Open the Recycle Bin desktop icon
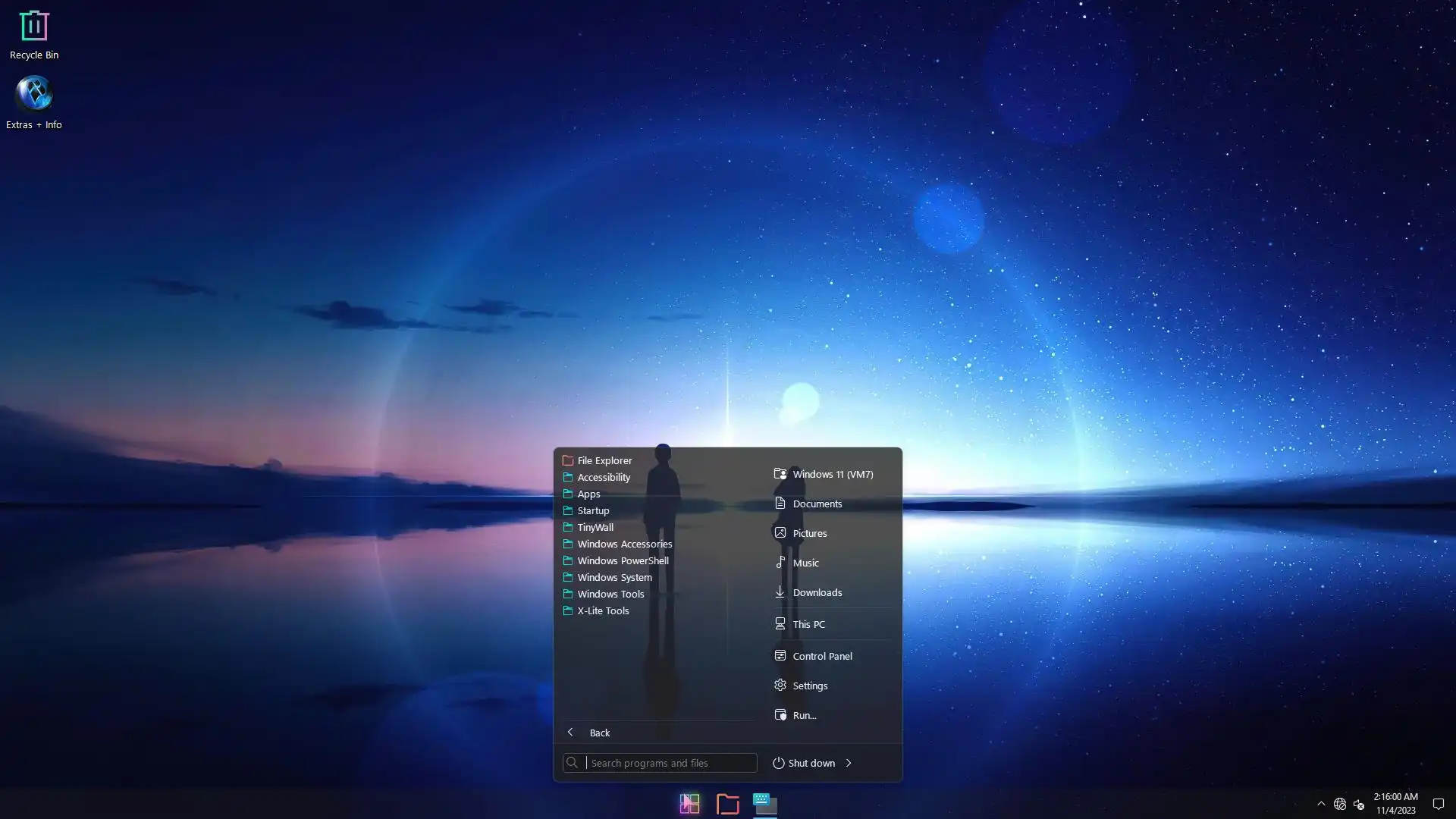1456x819 pixels. 33,34
